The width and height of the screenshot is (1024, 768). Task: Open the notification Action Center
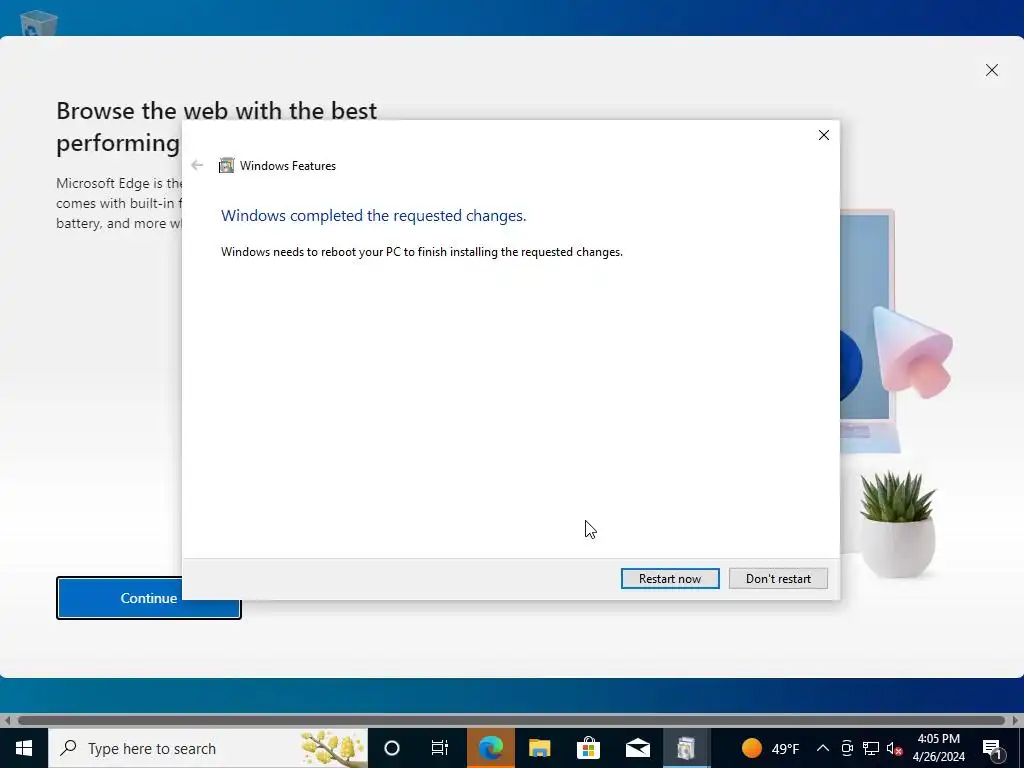(x=992, y=748)
